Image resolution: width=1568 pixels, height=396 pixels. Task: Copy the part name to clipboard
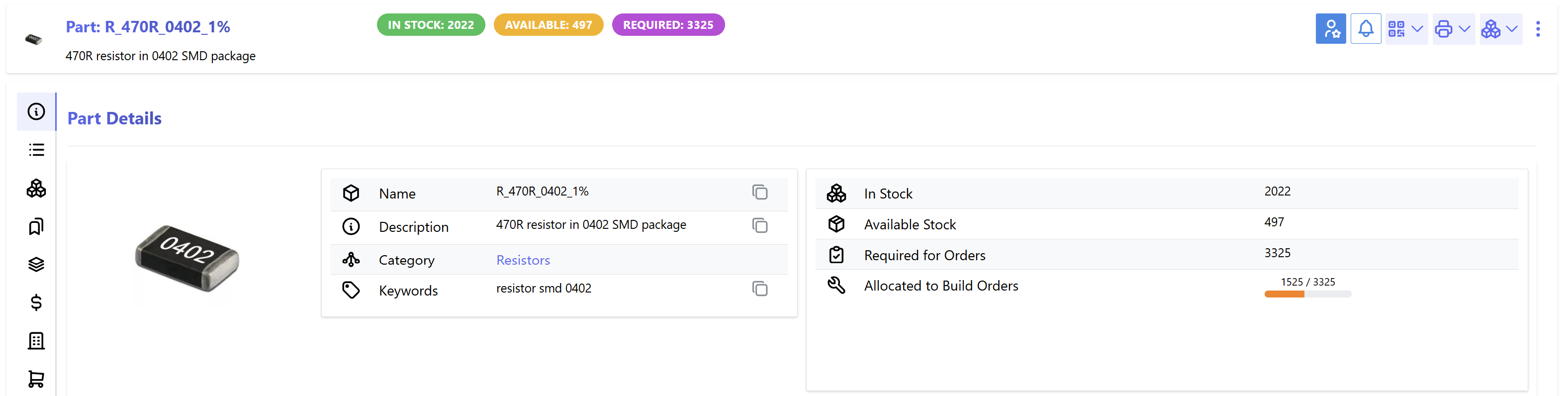759,193
